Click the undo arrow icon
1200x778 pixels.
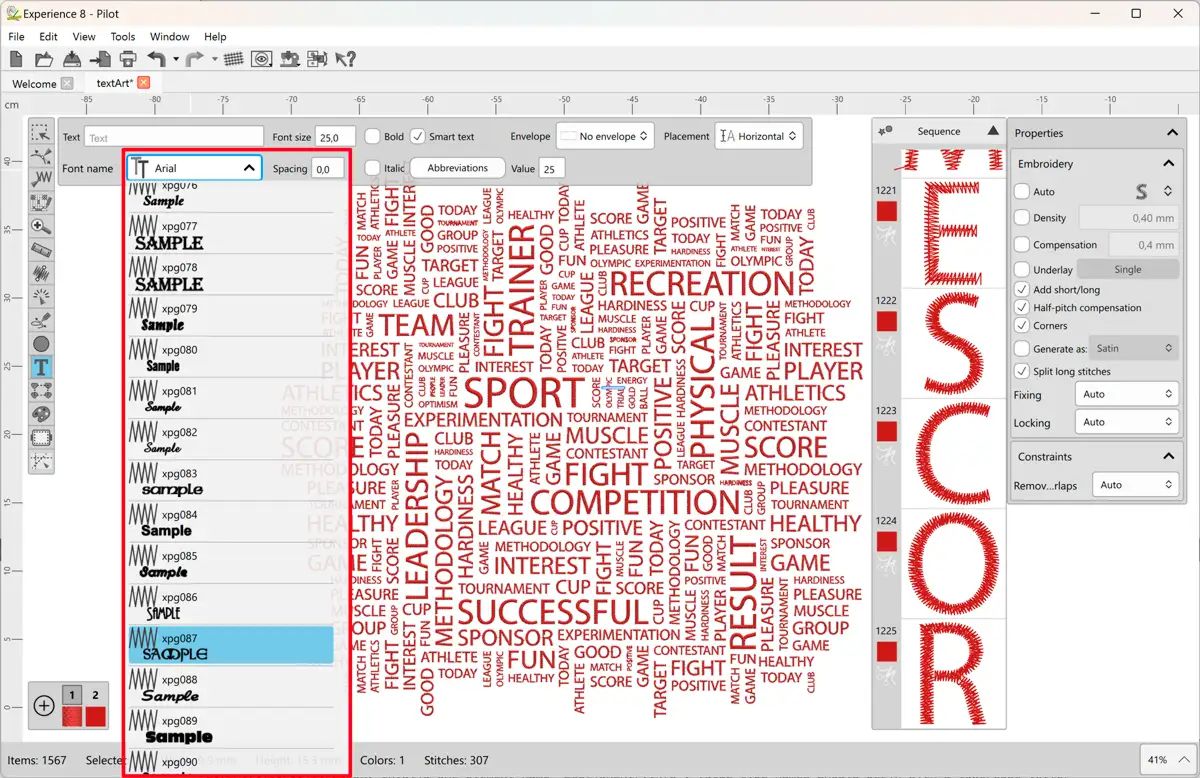[156, 59]
